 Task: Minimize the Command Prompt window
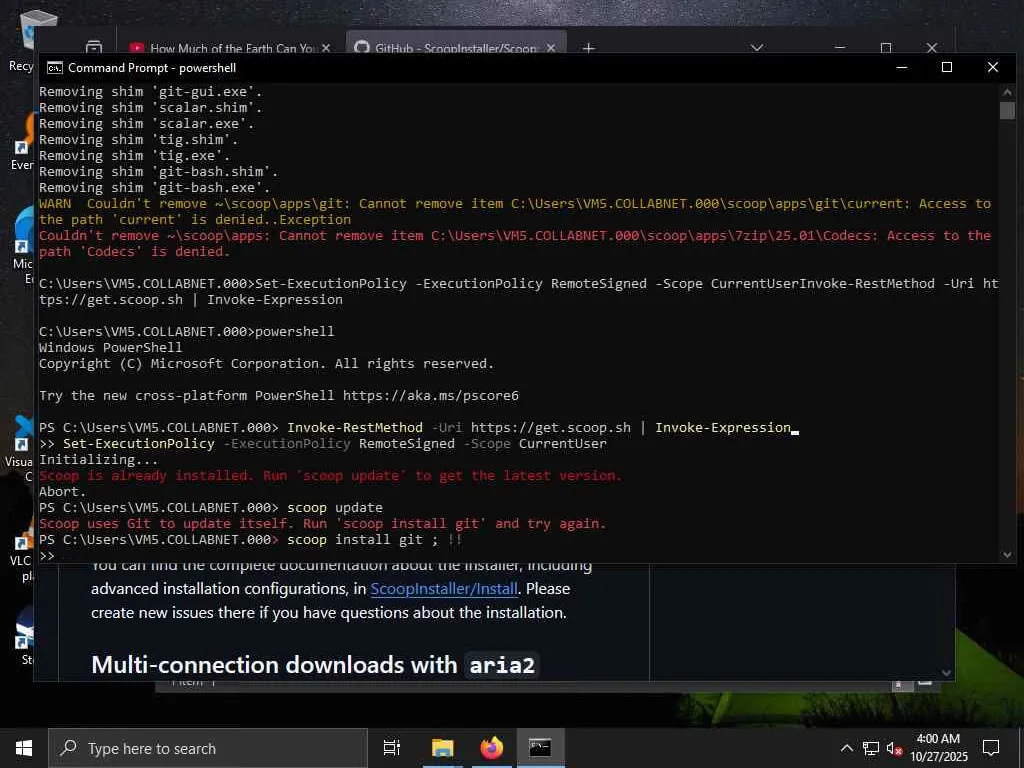point(902,67)
